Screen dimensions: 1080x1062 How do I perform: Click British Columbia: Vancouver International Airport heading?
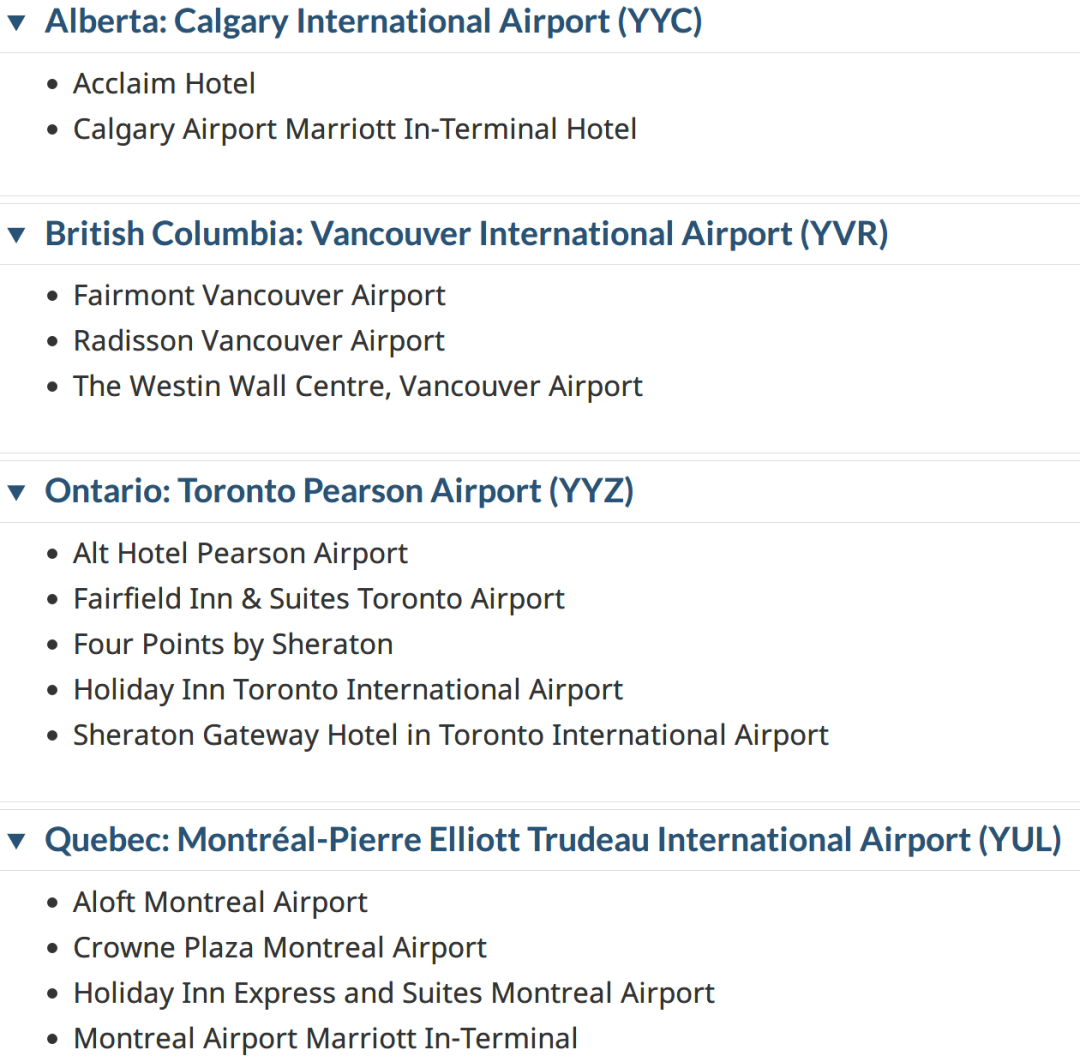point(466,233)
